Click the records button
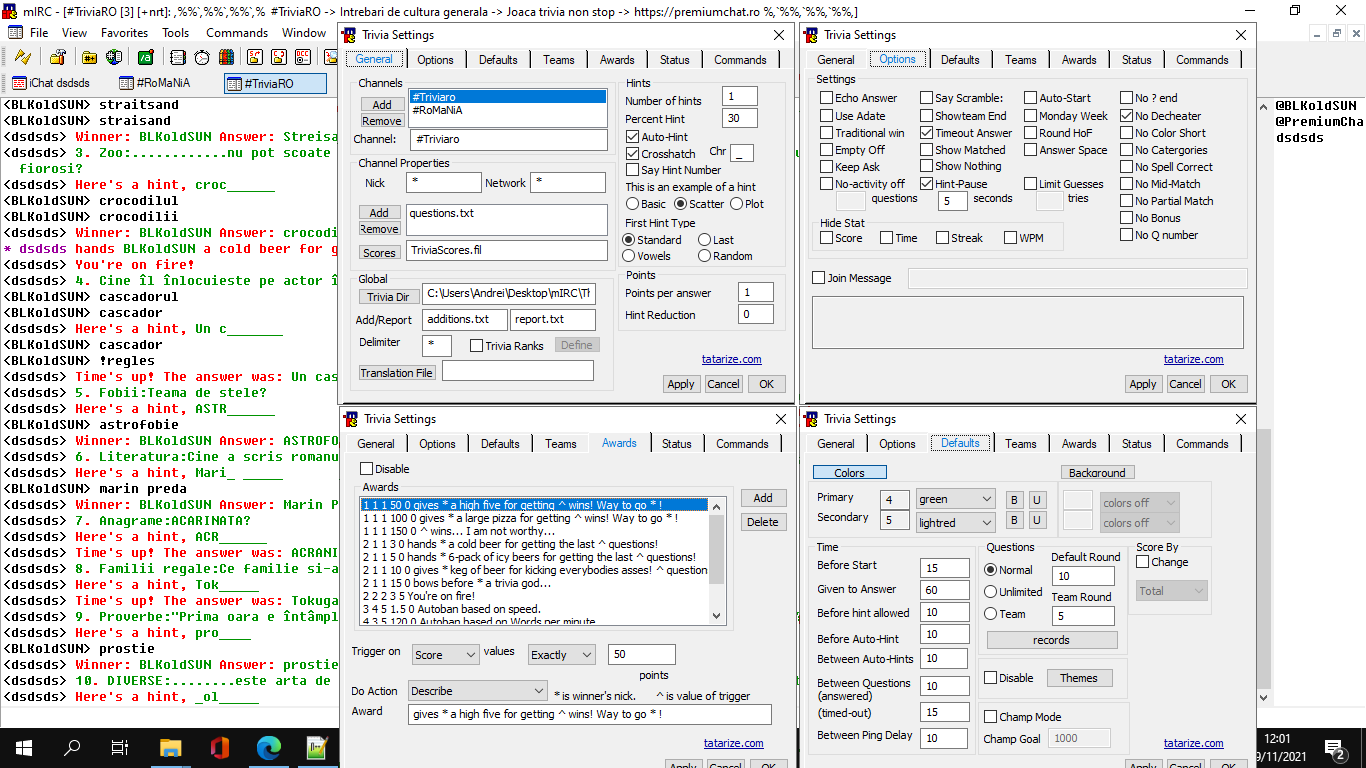The width and height of the screenshot is (1366, 768). tap(1051, 640)
